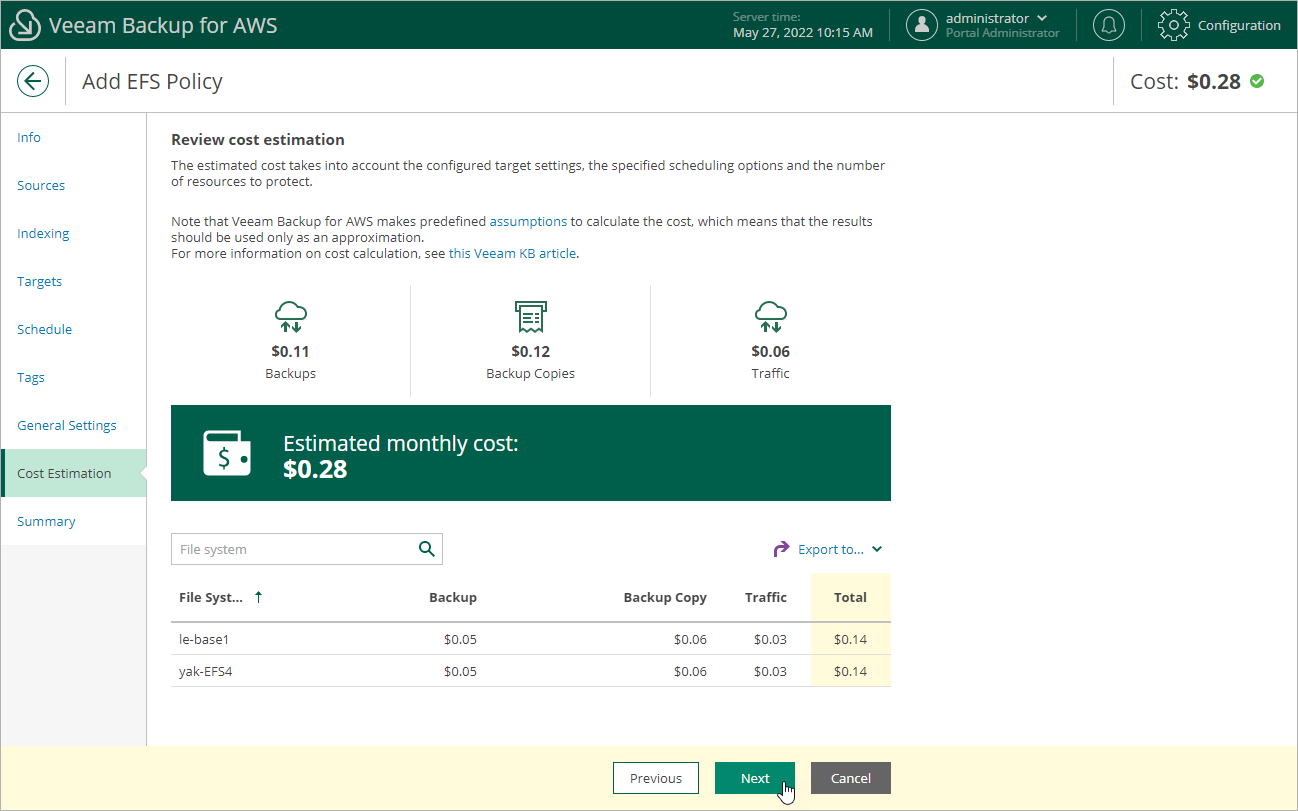1298x811 pixels.
Task: Click the Backups cloud icon
Action: tap(290, 316)
